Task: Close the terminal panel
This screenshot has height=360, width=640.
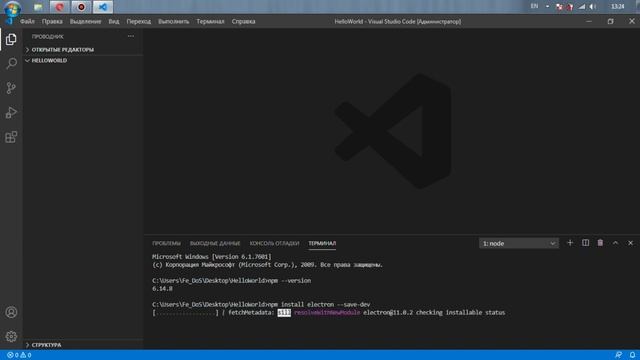Action: [630, 243]
